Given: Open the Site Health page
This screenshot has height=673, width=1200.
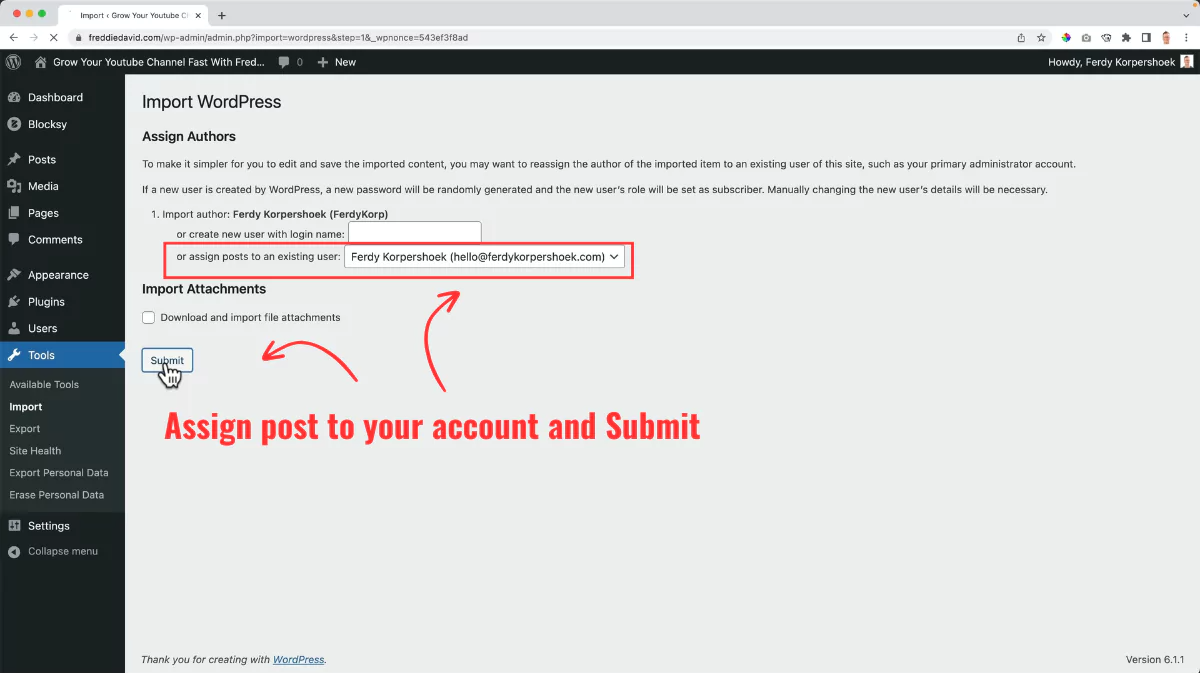Looking at the screenshot, I should pyautogui.click(x=34, y=450).
